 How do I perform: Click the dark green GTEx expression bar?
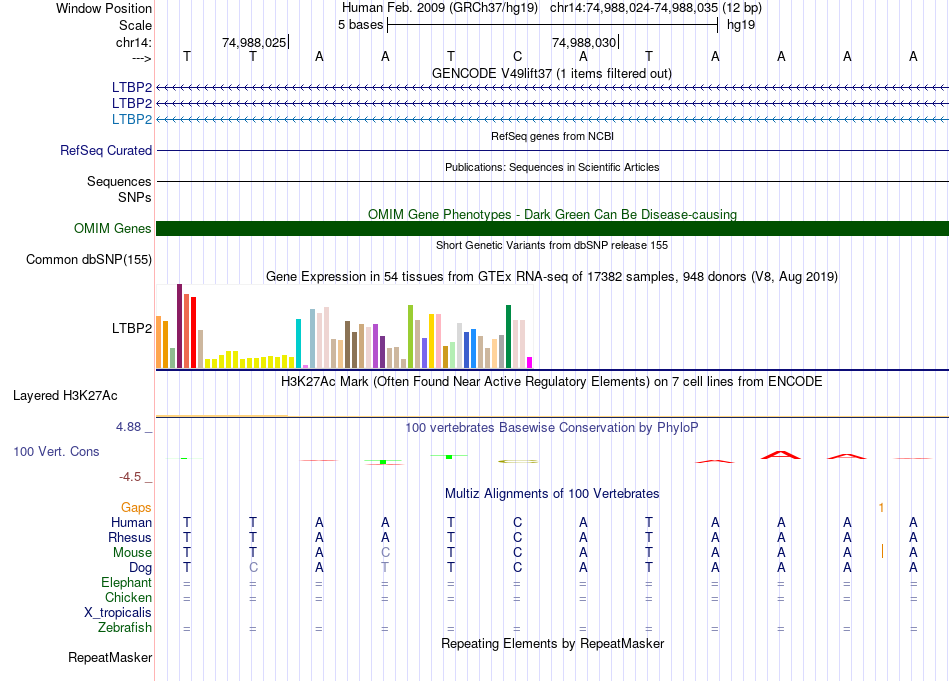pyautogui.click(x=508, y=337)
